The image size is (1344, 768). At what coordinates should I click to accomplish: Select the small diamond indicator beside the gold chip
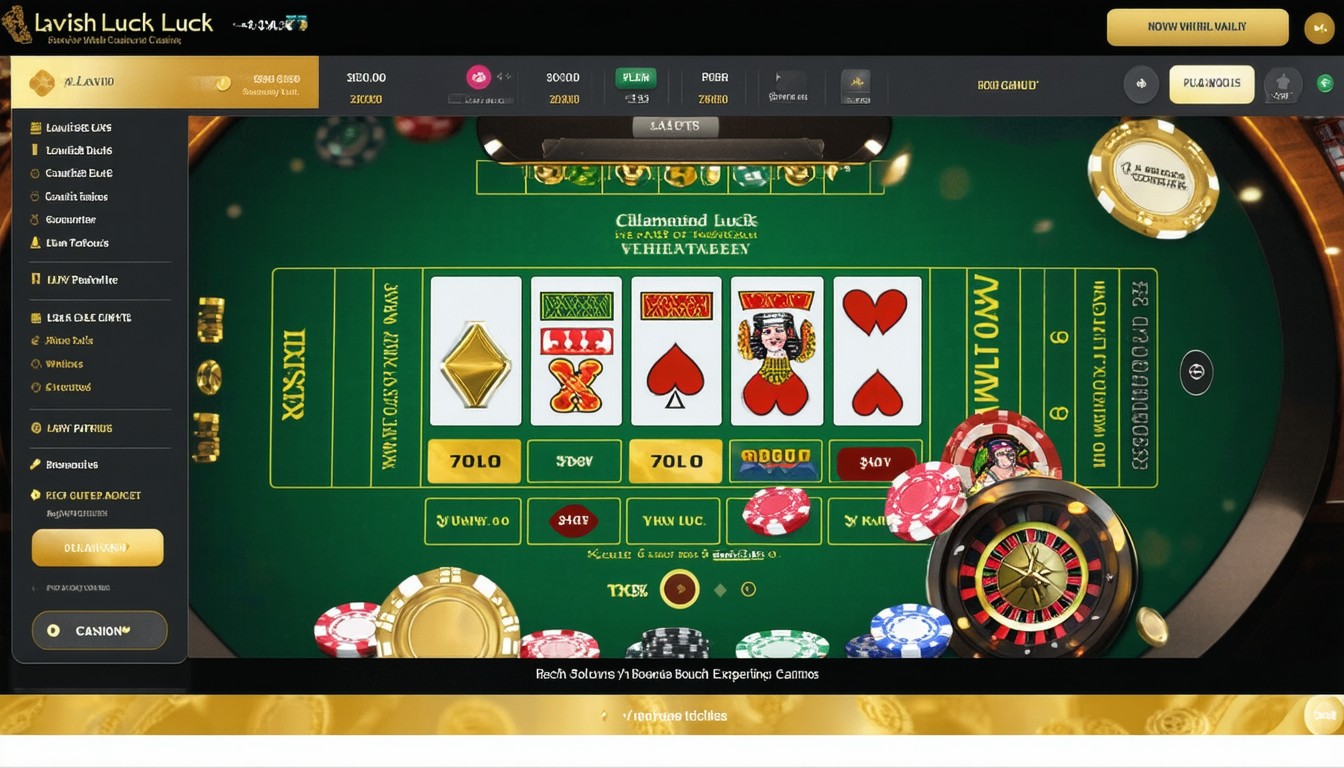[x=720, y=590]
